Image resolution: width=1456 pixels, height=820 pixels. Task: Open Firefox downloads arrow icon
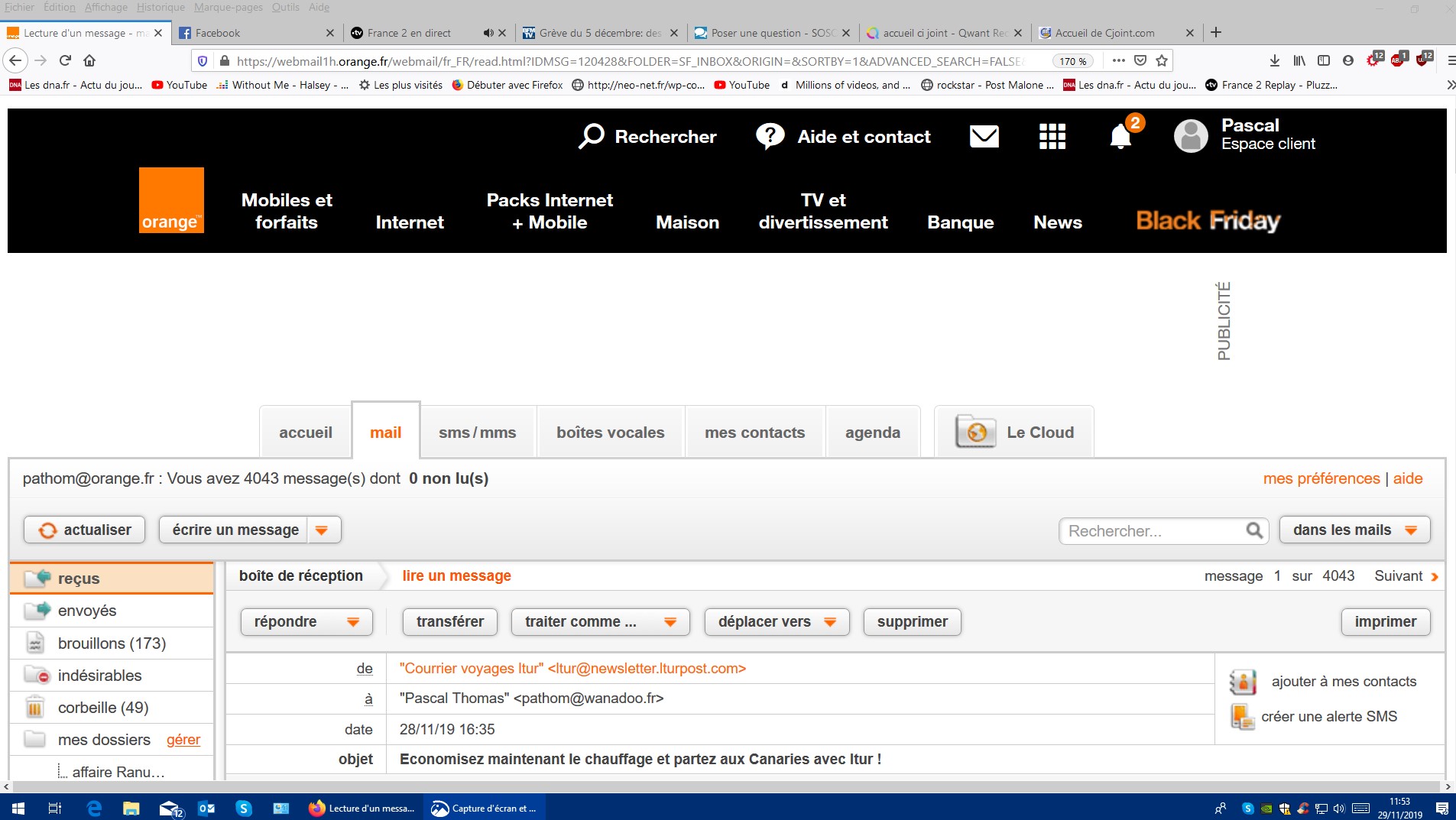(x=1275, y=60)
